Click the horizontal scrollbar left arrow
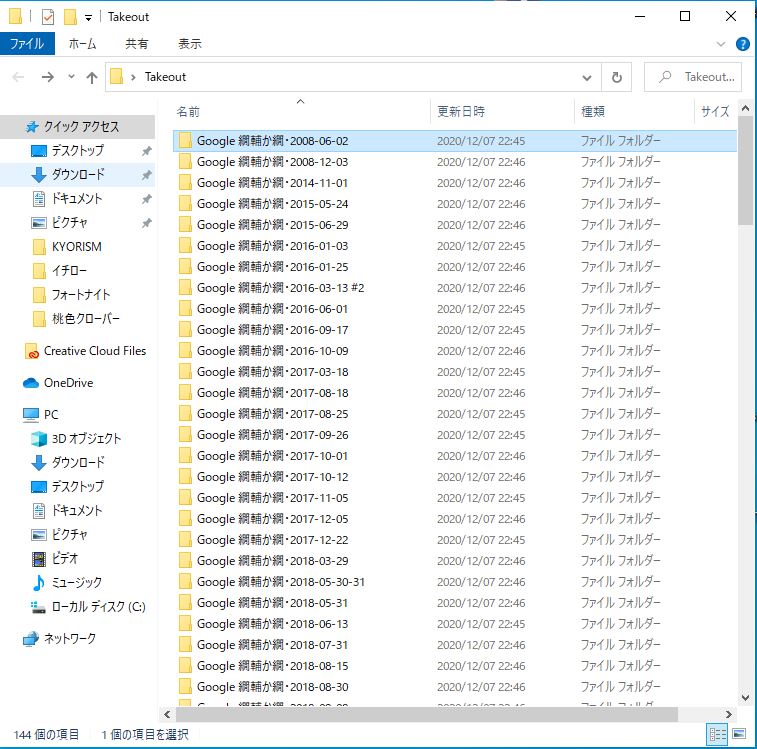This screenshot has width=757, height=749. point(167,714)
